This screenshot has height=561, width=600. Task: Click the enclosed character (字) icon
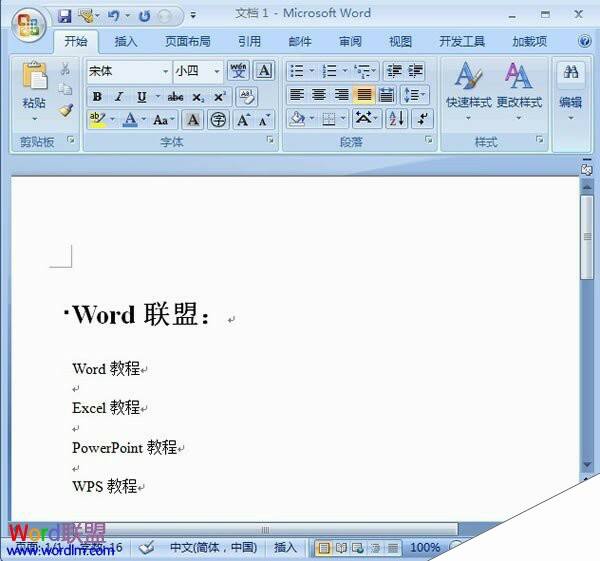point(218,120)
